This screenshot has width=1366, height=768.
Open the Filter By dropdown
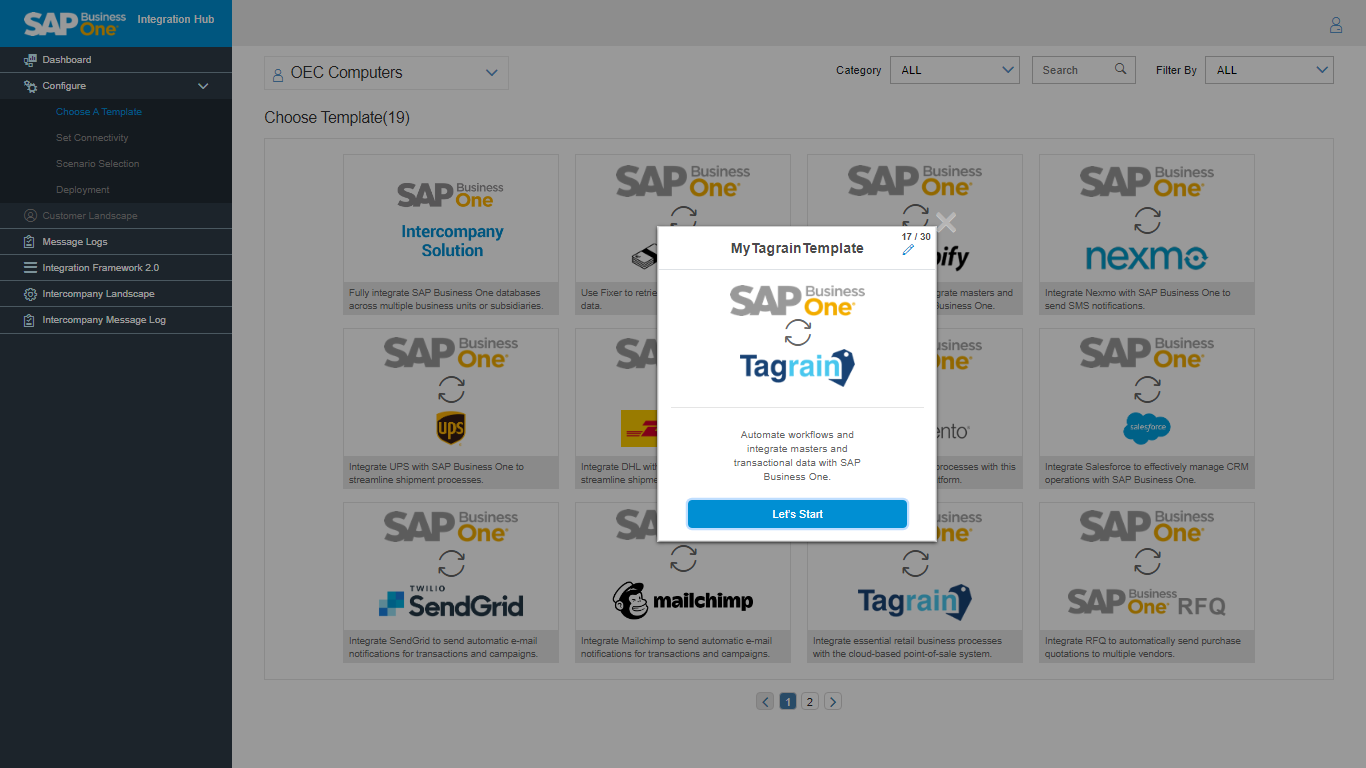click(x=1268, y=70)
